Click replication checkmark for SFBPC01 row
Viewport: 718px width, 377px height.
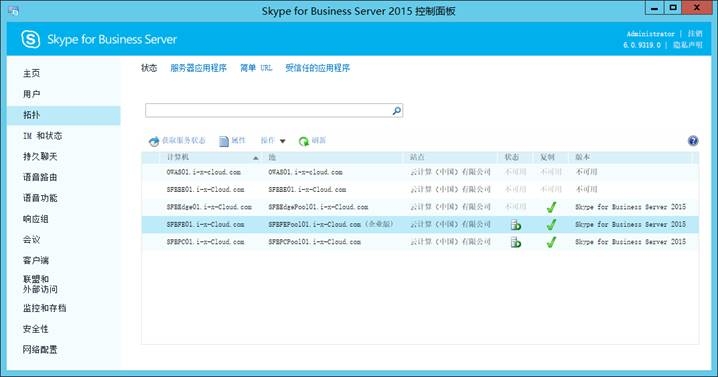point(551,242)
